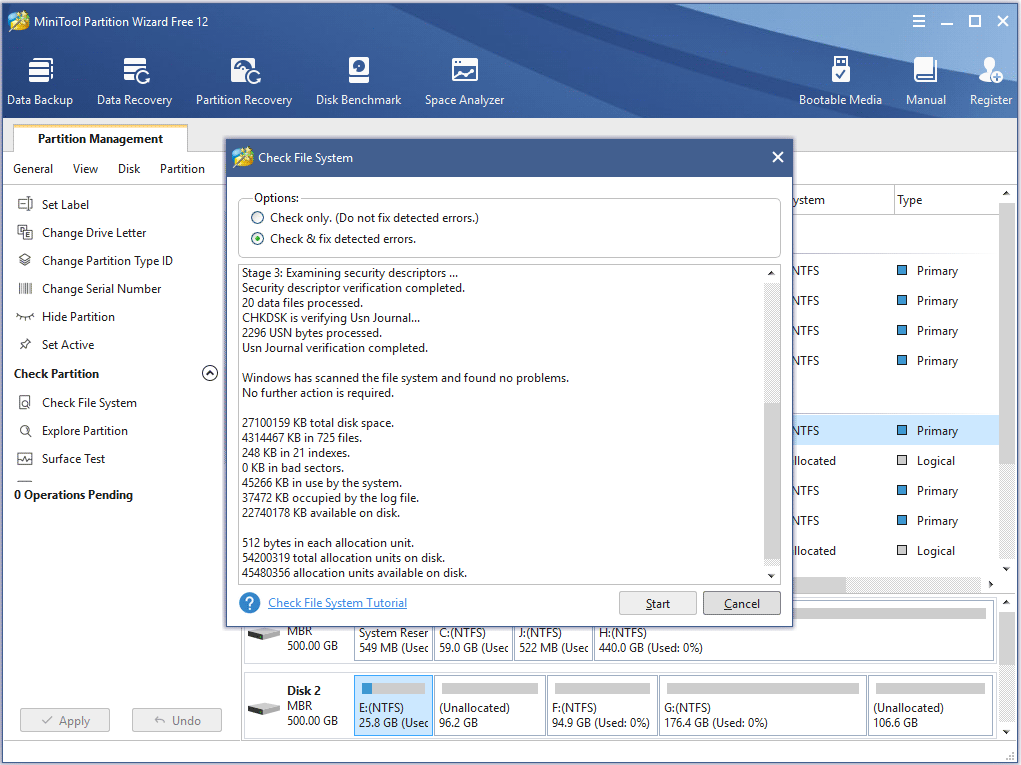Open the View menu
Image resolution: width=1021 pixels, height=765 pixels.
point(85,169)
